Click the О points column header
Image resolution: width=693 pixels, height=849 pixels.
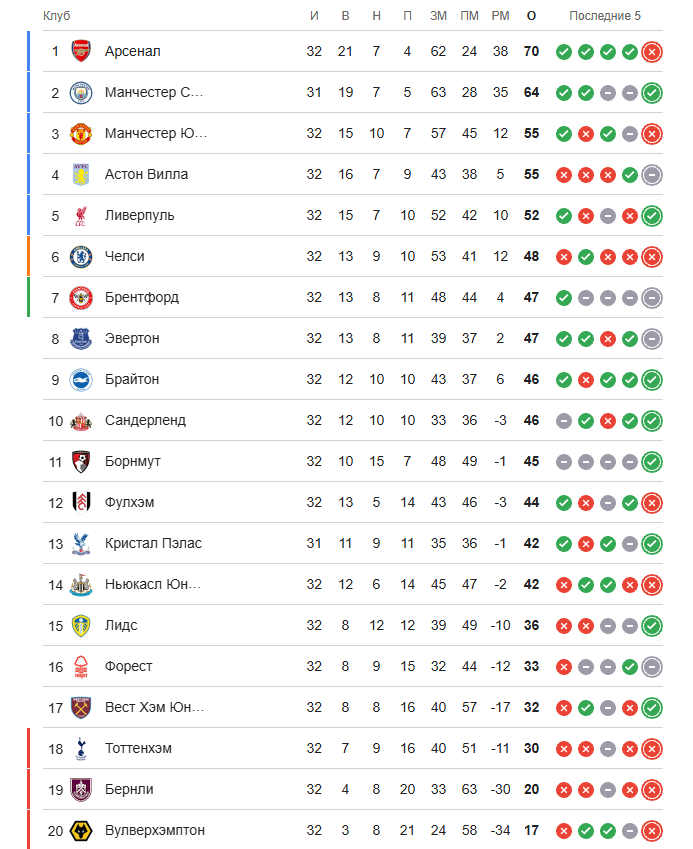[x=531, y=16]
